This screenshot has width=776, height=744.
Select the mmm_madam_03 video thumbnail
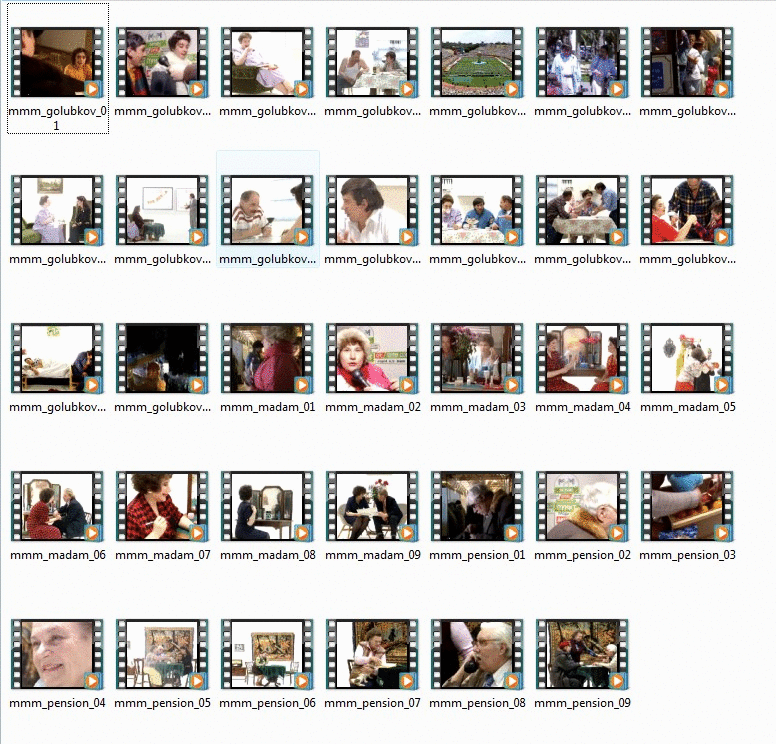click(x=477, y=358)
